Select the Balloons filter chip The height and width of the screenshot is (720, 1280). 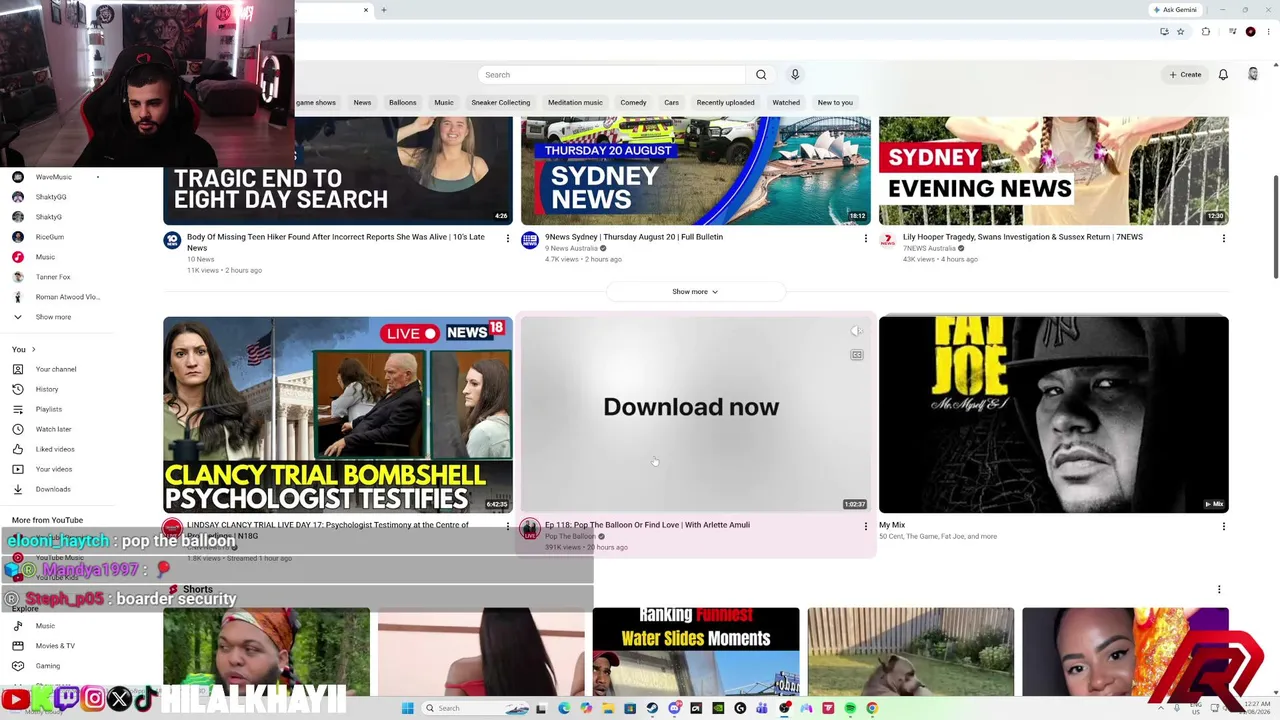click(403, 102)
